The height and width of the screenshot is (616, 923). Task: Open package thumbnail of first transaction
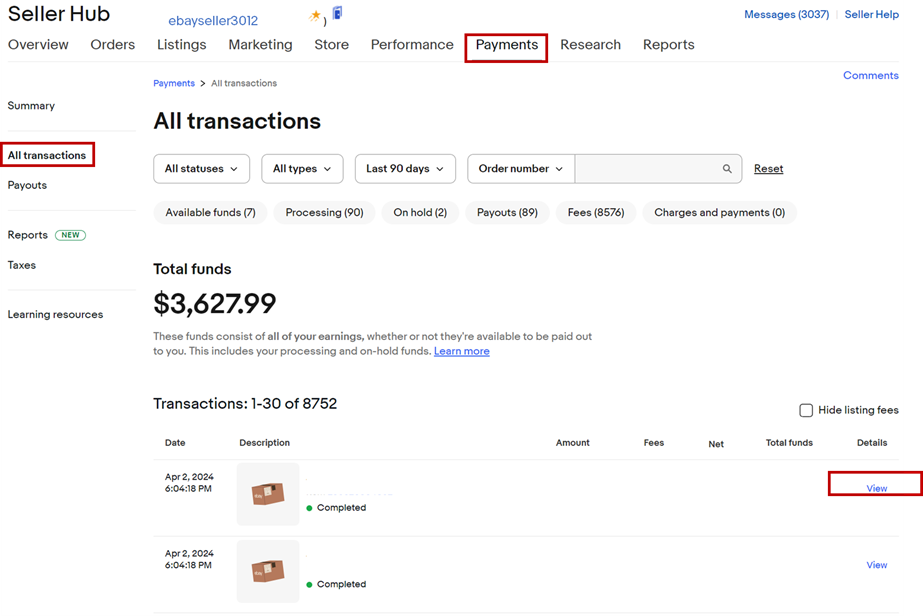click(x=268, y=494)
